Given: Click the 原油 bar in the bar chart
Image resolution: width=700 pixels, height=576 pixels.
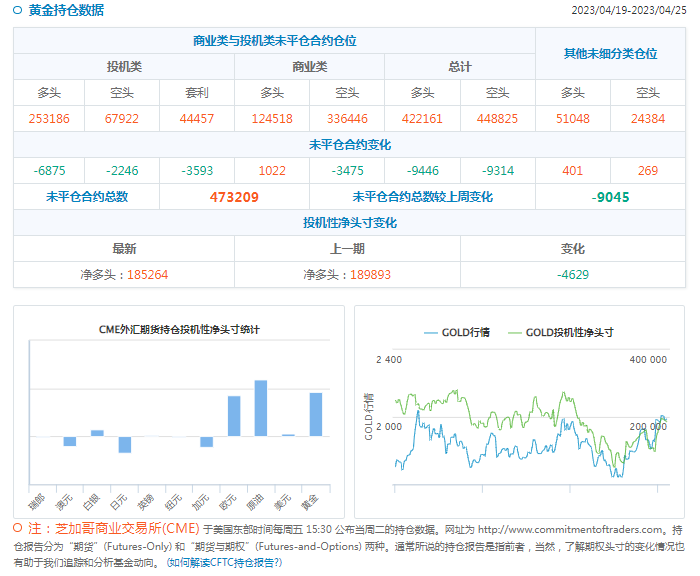Looking at the screenshot, I should click(261, 408).
